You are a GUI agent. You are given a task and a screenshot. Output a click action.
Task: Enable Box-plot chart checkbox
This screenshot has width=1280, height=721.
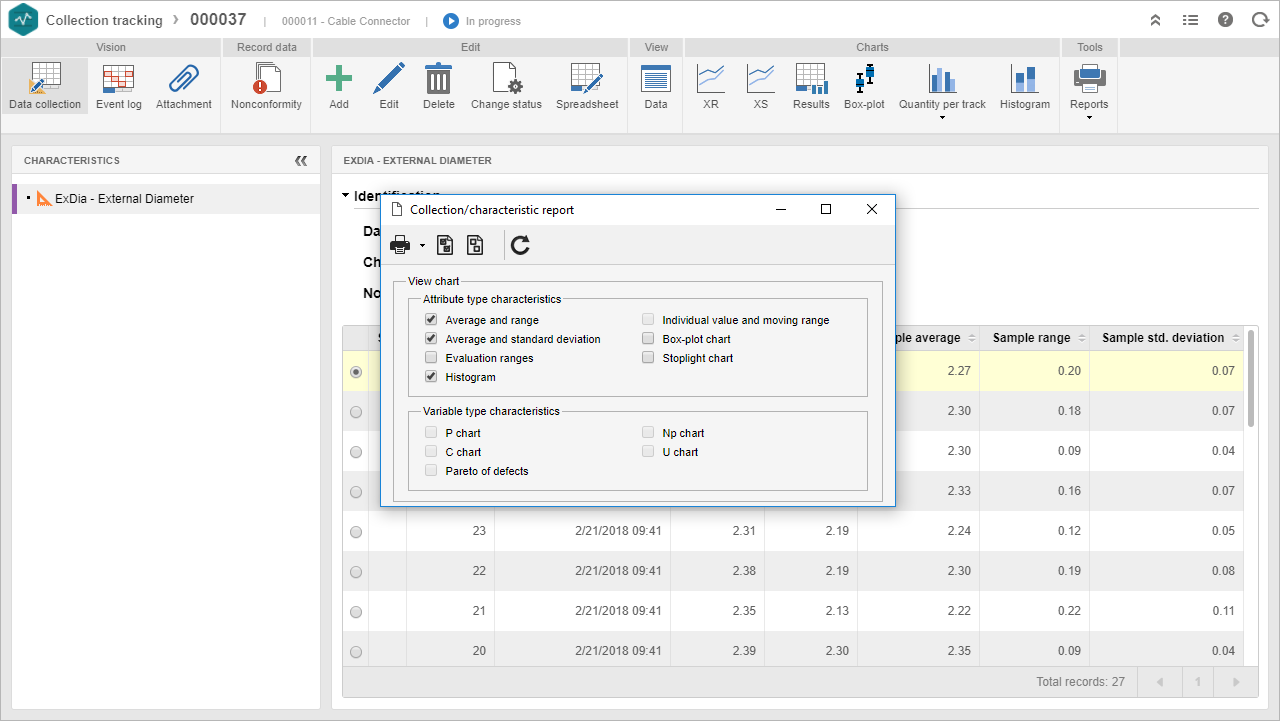[x=648, y=339]
